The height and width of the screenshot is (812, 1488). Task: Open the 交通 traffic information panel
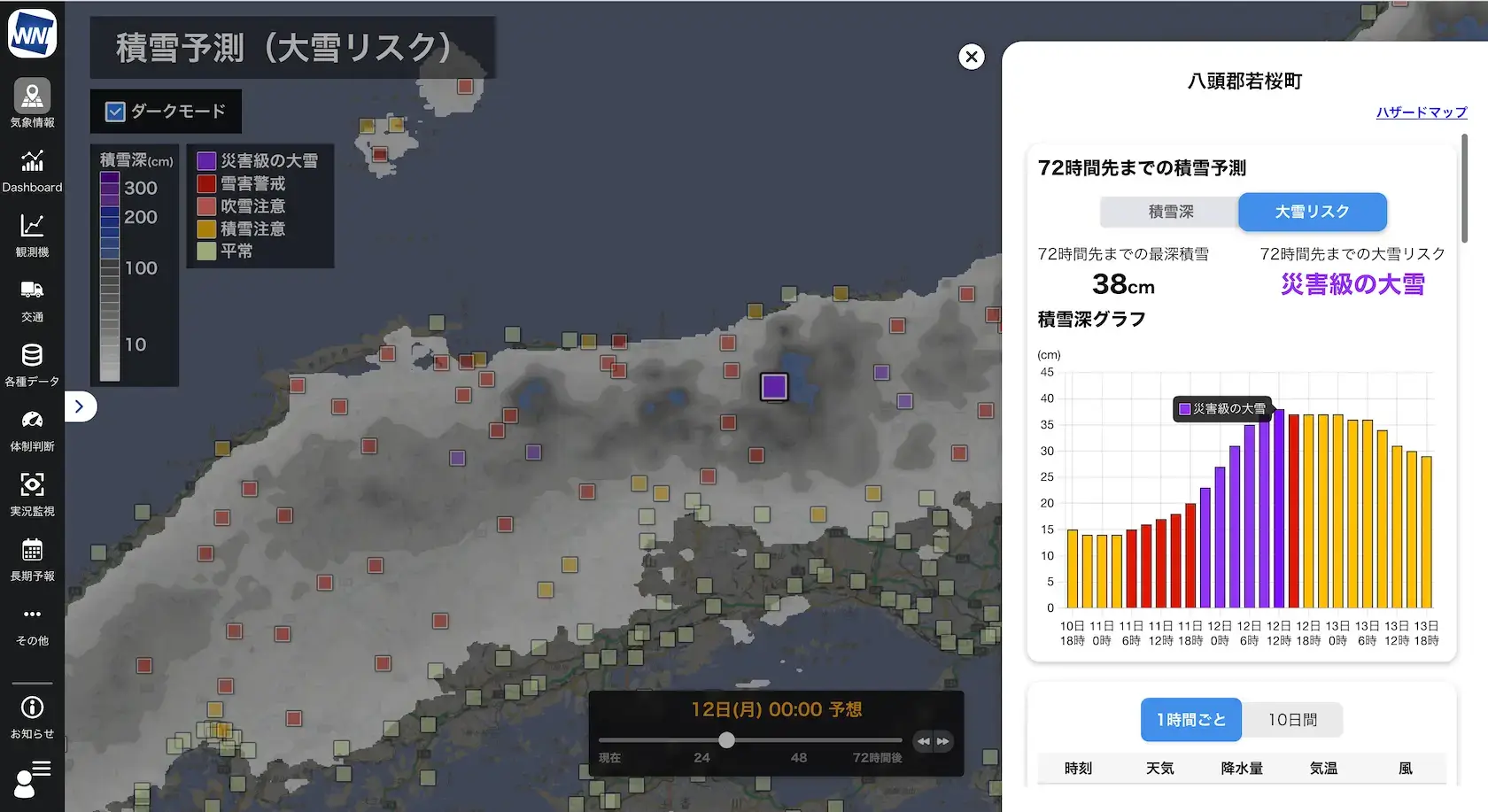tap(33, 299)
